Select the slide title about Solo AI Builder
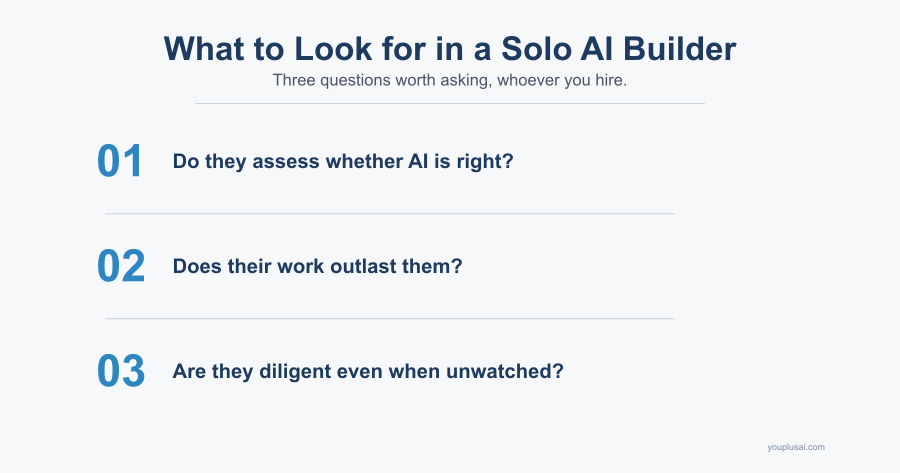This screenshot has width=900, height=473. [449, 49]
